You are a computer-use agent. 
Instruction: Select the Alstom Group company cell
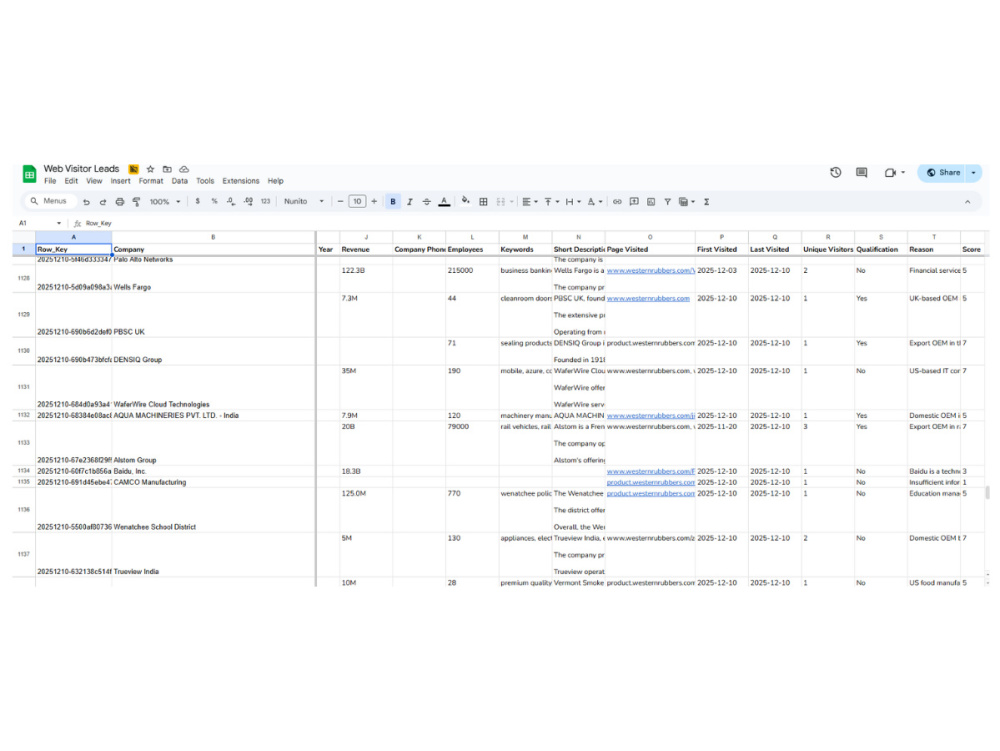pyautogui.click(x=214, y=443)
